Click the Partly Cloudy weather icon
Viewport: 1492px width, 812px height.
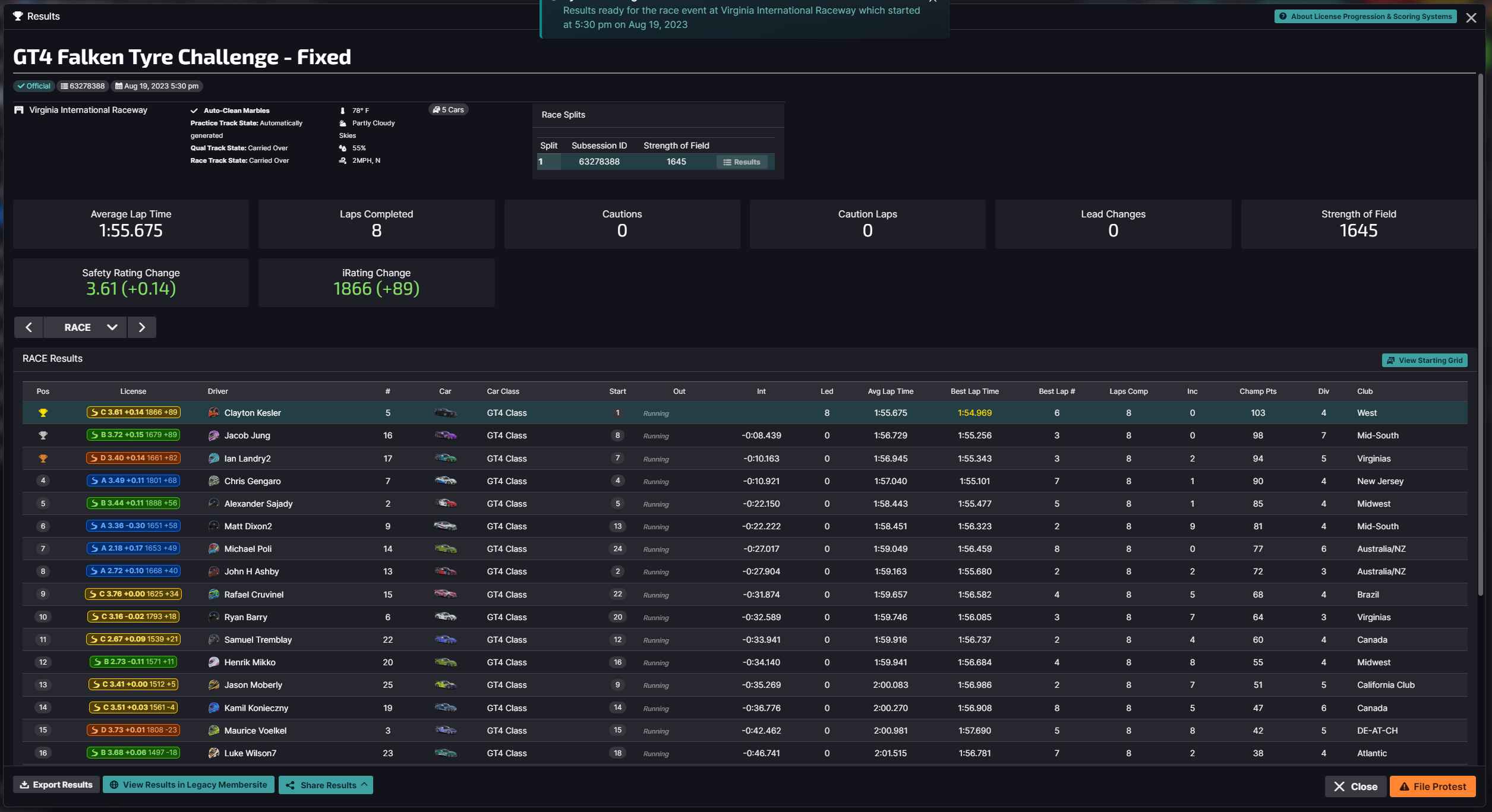[x=342, y=123]
